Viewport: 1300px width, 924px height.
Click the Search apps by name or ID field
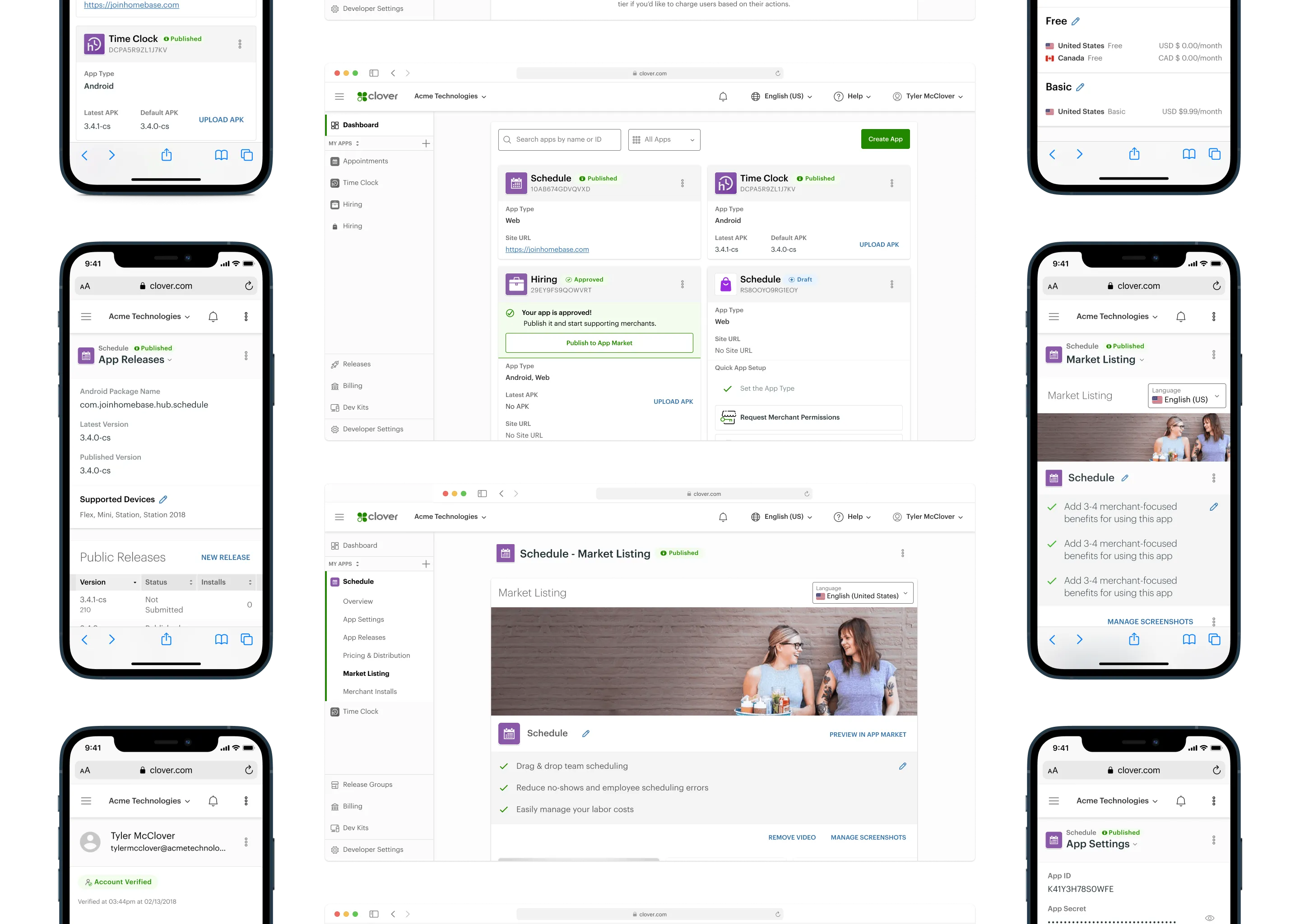pyautogui.click(x=559, y=139)
